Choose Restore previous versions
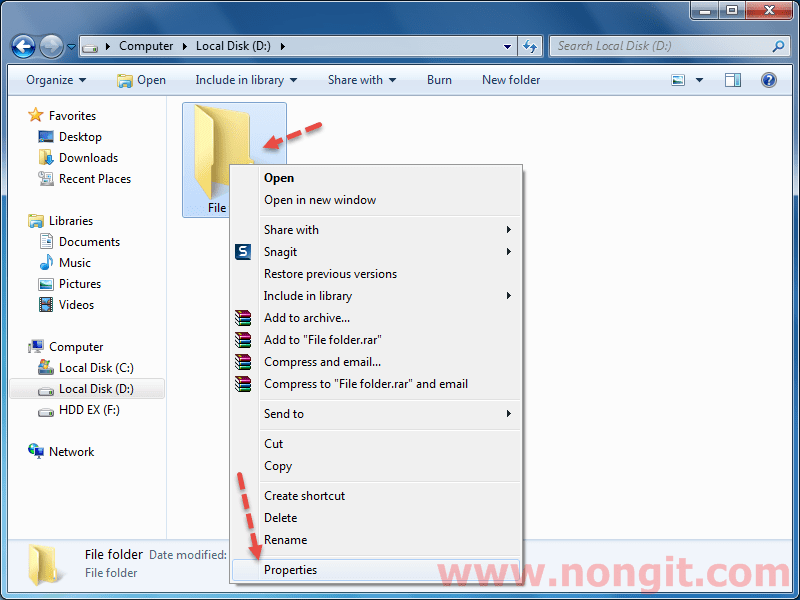Image resolution: width=800 pixels, height=600 pixels. tap(377, 273)
